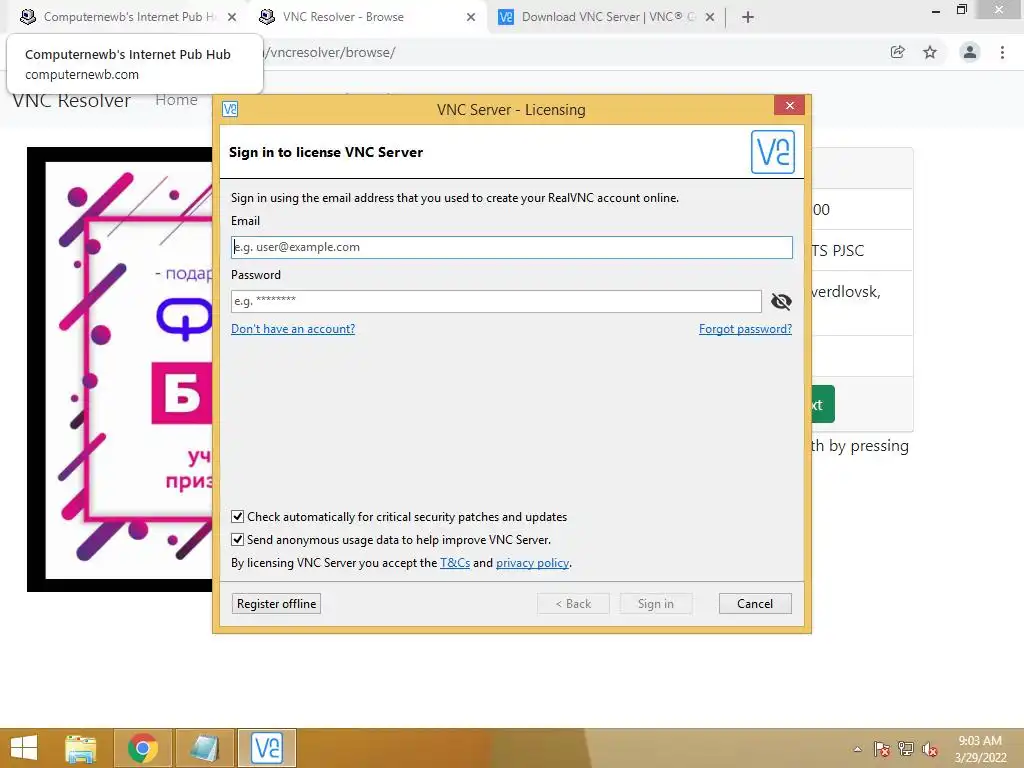This screenshot has width=1024, height=768.
Task: Click the VNC Server taskbar icon
Action: tap(266, 748)
